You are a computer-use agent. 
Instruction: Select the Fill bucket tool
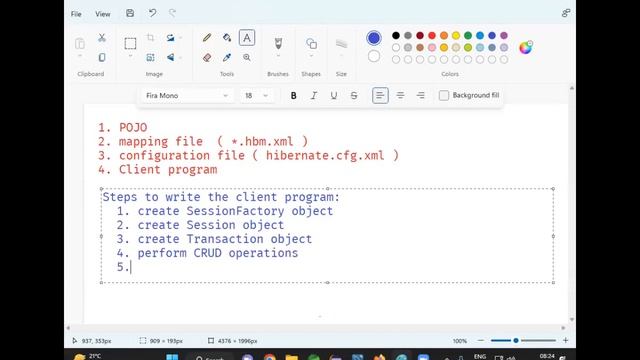227,38
